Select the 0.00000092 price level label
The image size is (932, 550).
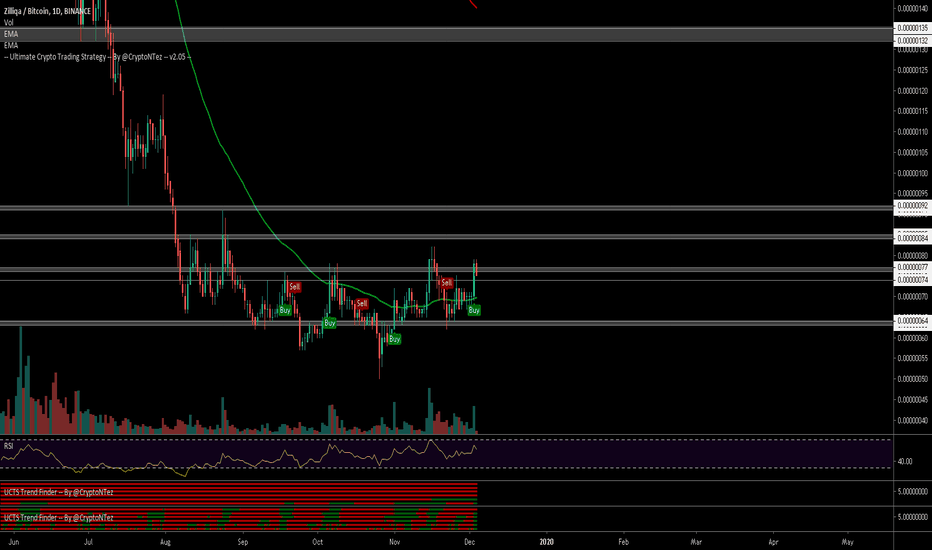click(x=912, y=206)
